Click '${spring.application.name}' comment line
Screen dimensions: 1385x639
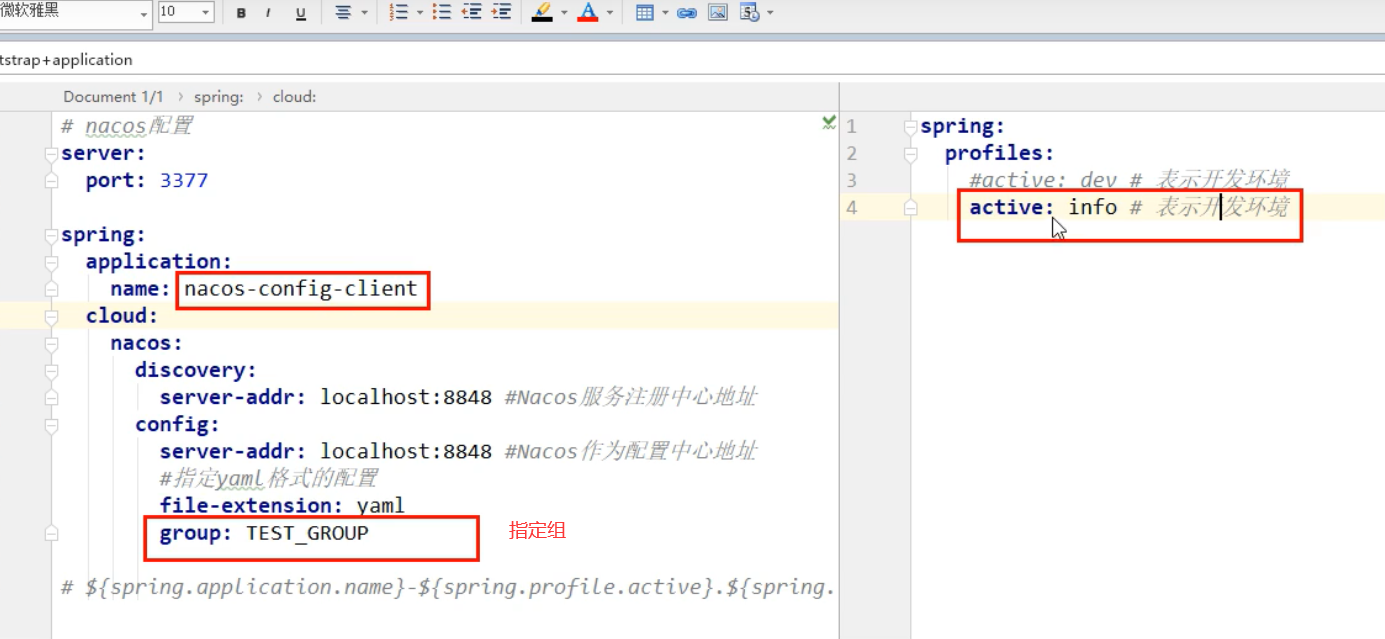tap(447, 588)
